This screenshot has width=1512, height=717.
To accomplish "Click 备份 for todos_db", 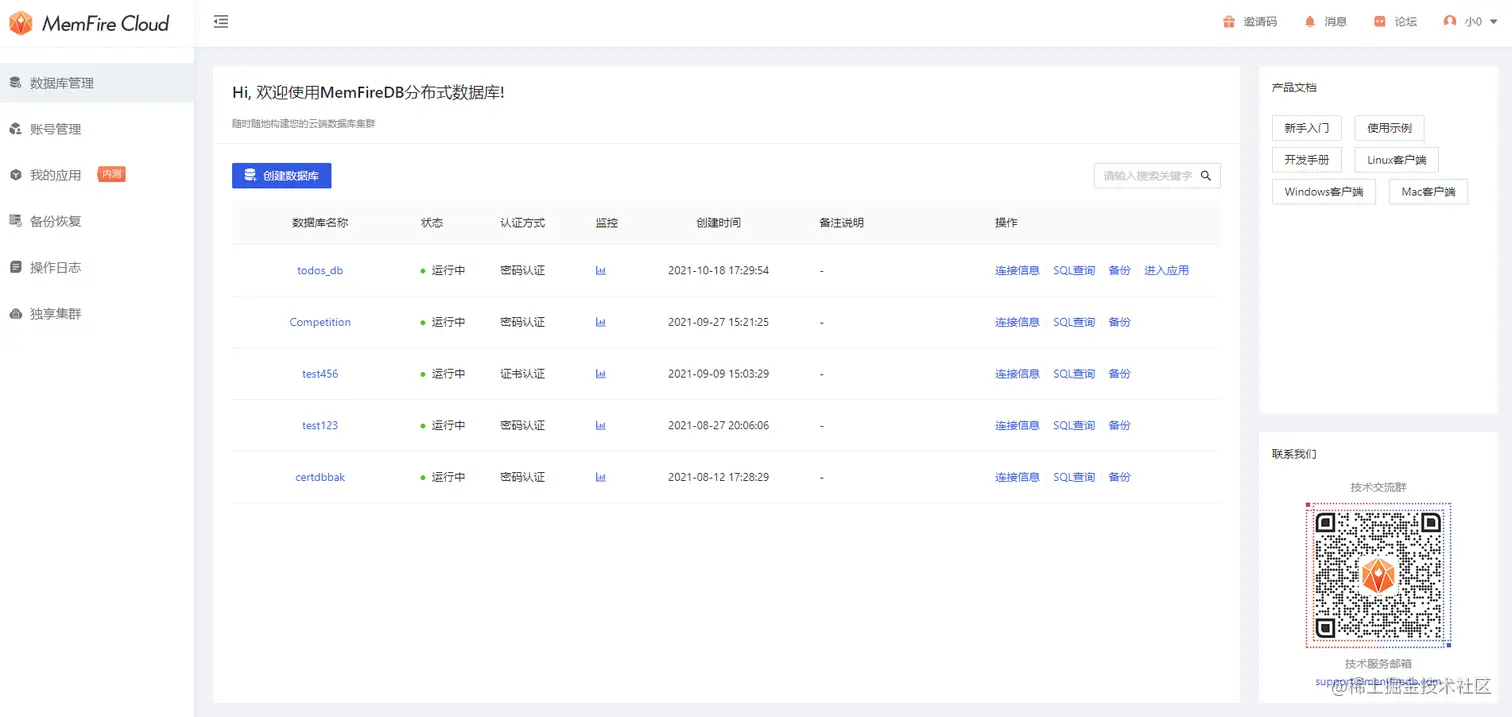I will [x=1119, y=270].
